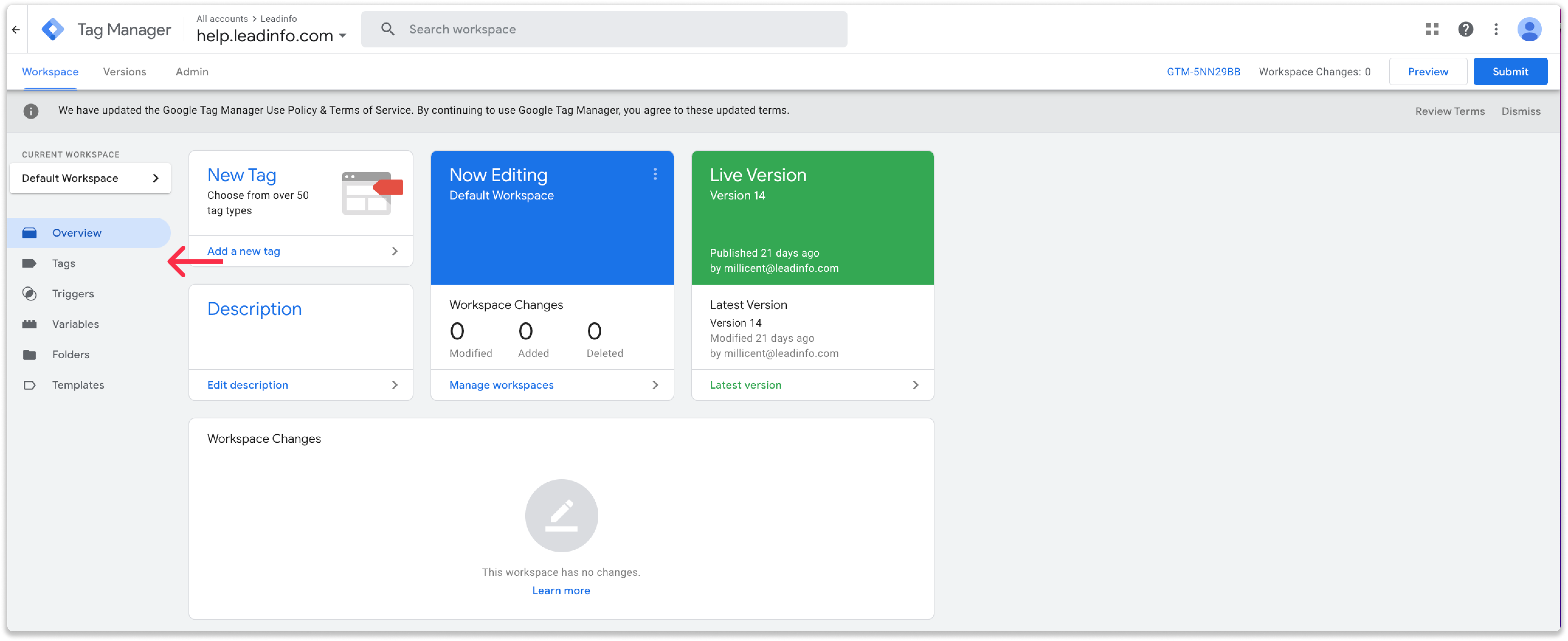Click the Description card heading
This screenshot has height=641, width=1568.
pyautogui.click(x=254, y=309)
